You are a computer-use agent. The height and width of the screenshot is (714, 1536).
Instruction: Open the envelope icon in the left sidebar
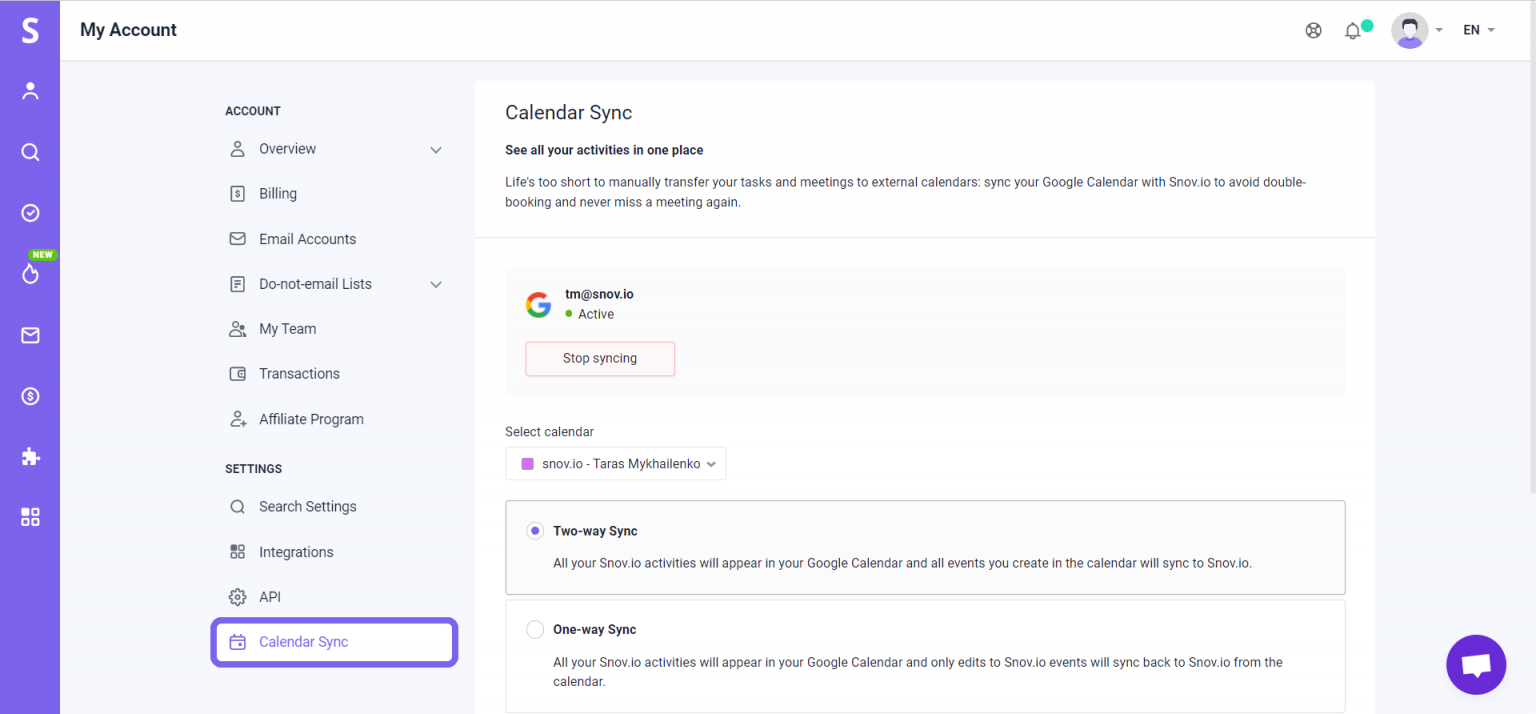[30, 335]
